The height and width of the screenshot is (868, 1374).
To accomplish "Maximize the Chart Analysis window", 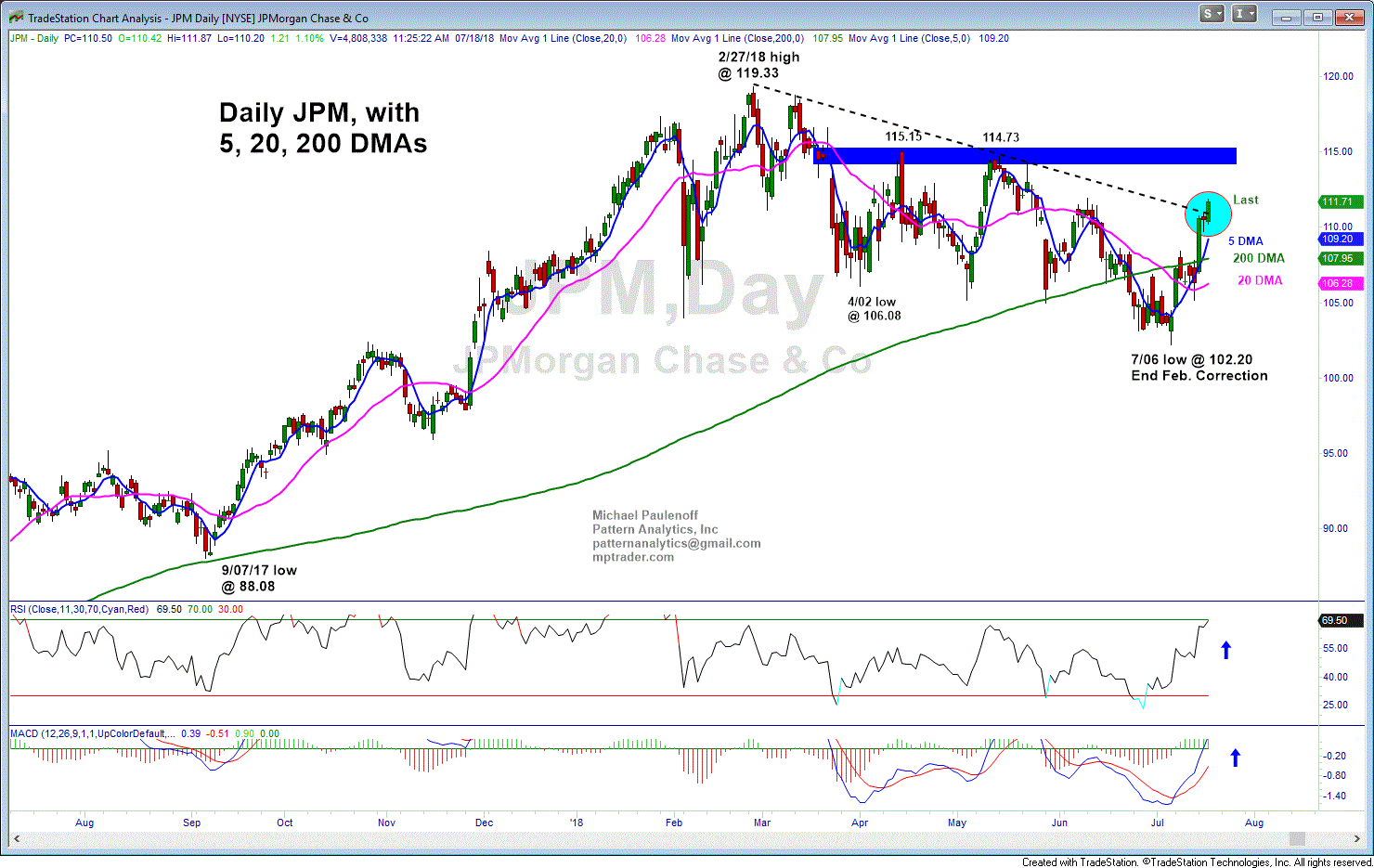I will [1316, 17].
